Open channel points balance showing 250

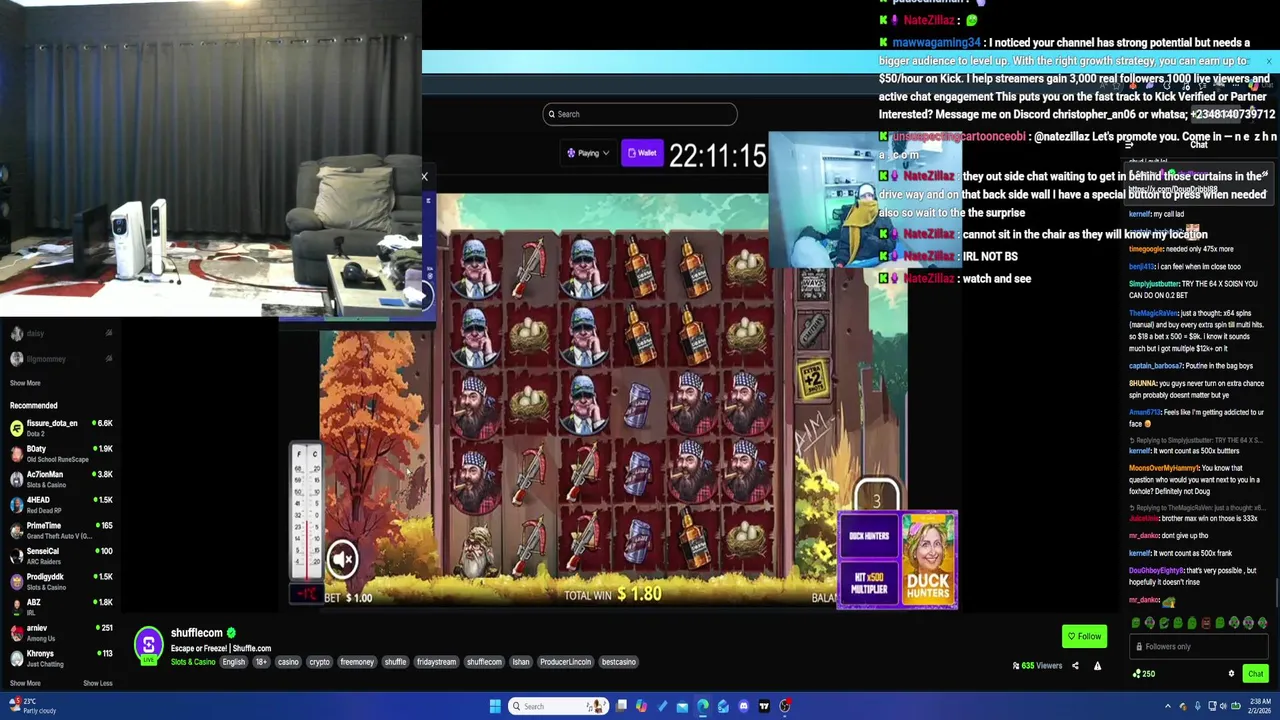click(x=1144, y=674)
